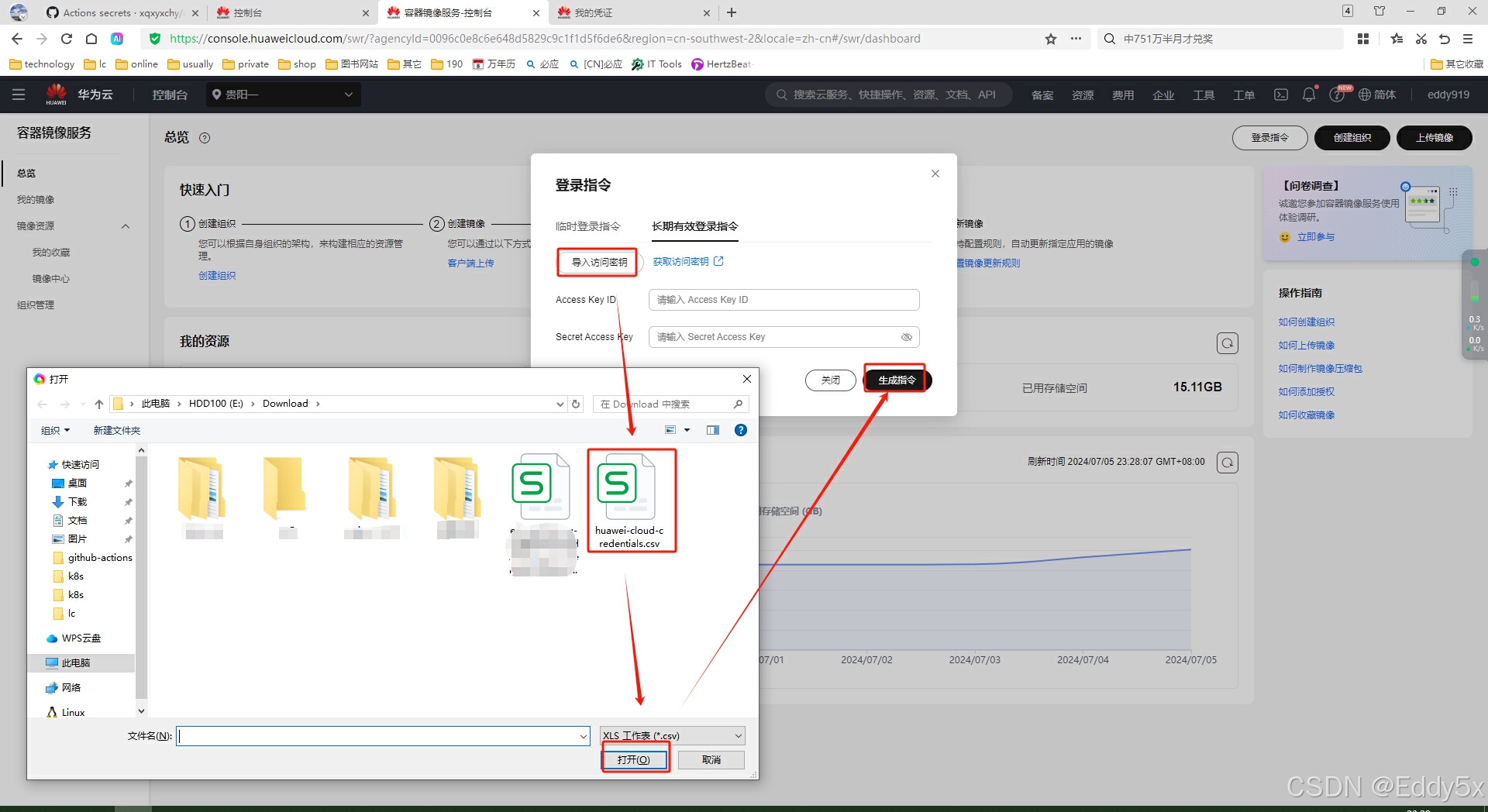Click the help question icon next to 总览
The width and height of the screenshot is (1488, 812).
pyautogui.click(x=205, y=138)
